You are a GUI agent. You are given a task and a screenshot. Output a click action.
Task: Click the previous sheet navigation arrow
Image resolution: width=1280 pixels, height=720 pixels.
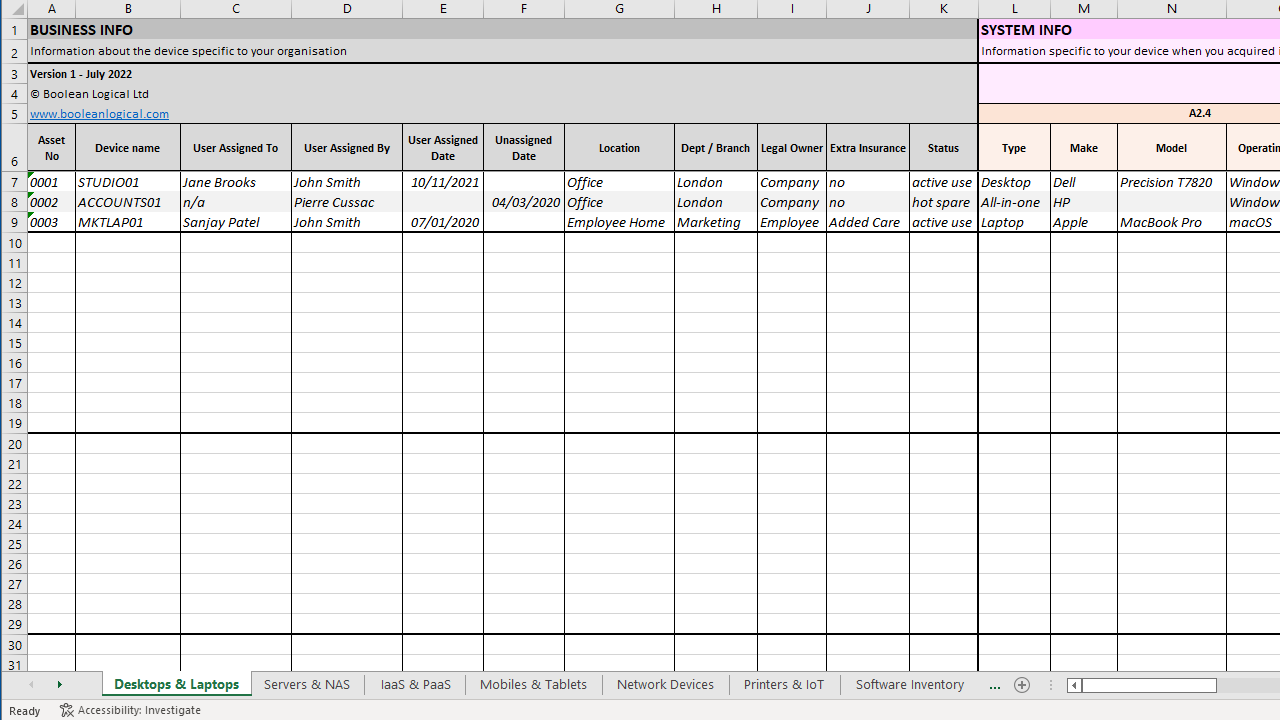[x=30, y=684]
